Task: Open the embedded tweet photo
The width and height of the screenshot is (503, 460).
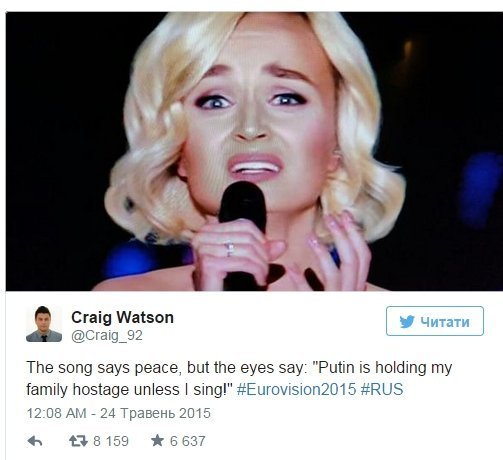Action: [x=254, y=151]
